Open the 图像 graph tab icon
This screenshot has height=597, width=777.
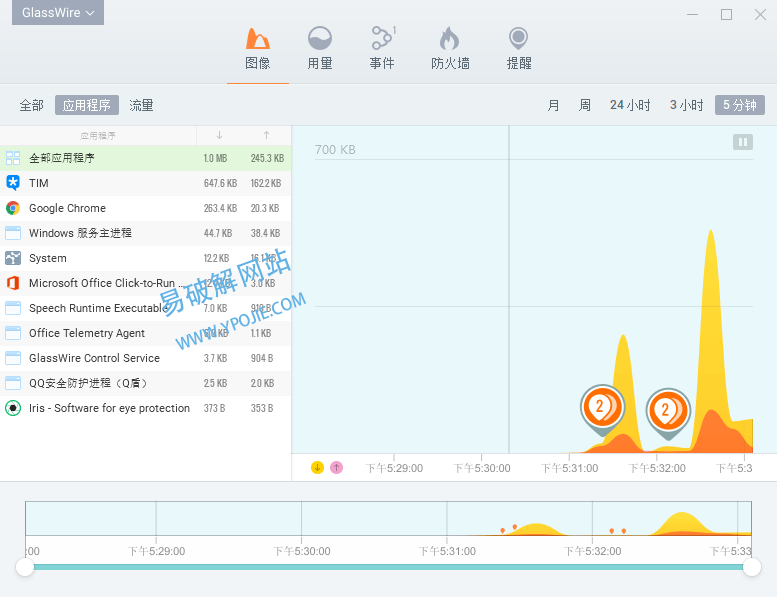(x=258, y=39)
